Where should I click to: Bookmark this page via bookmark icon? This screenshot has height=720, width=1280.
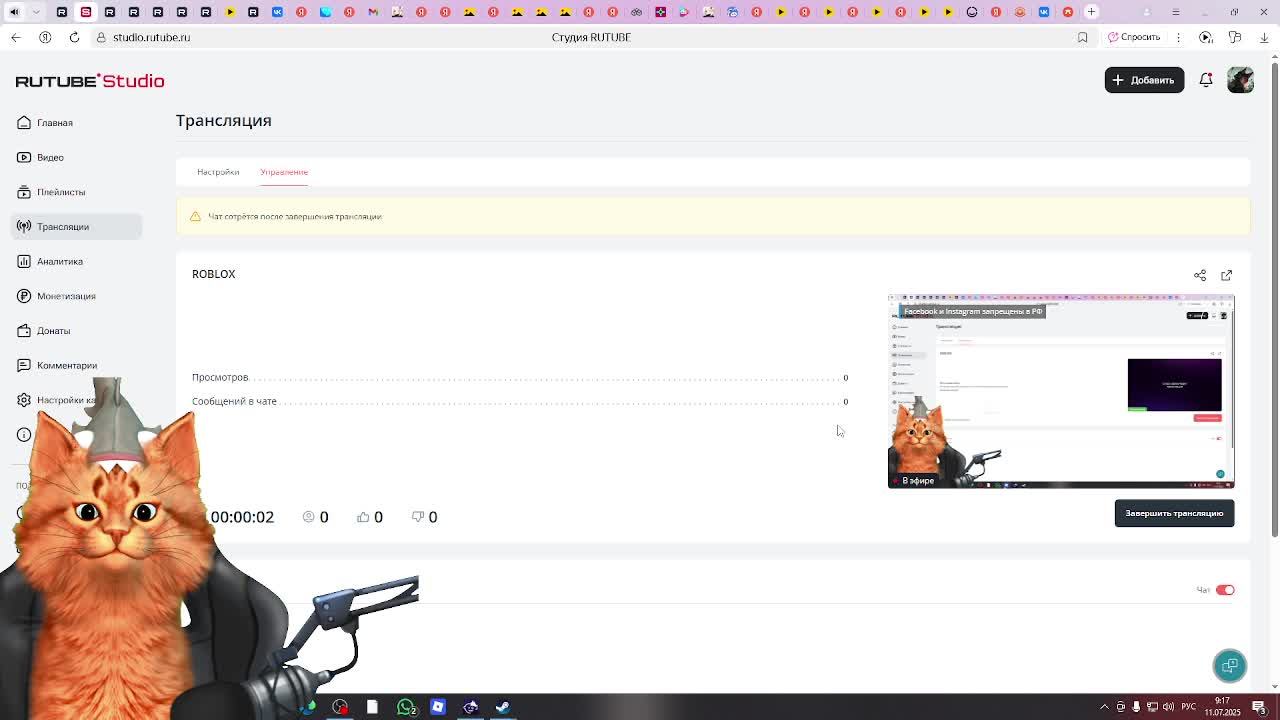[x=1082, y=37]
